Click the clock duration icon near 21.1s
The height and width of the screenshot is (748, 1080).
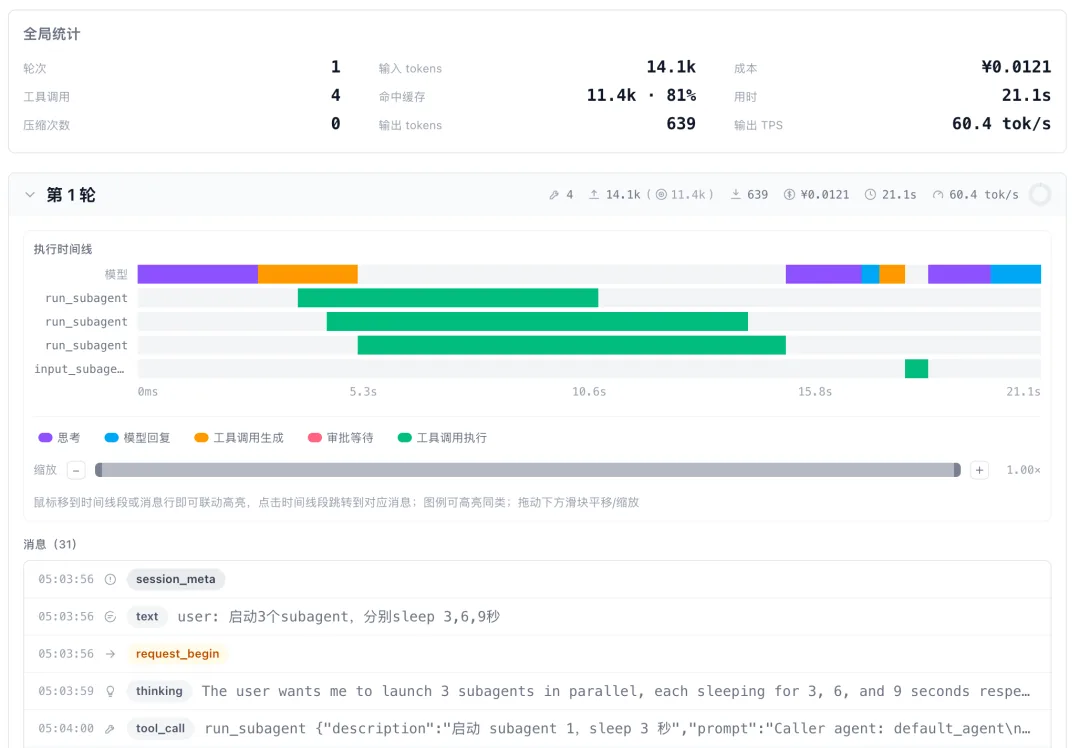(871, 195)
